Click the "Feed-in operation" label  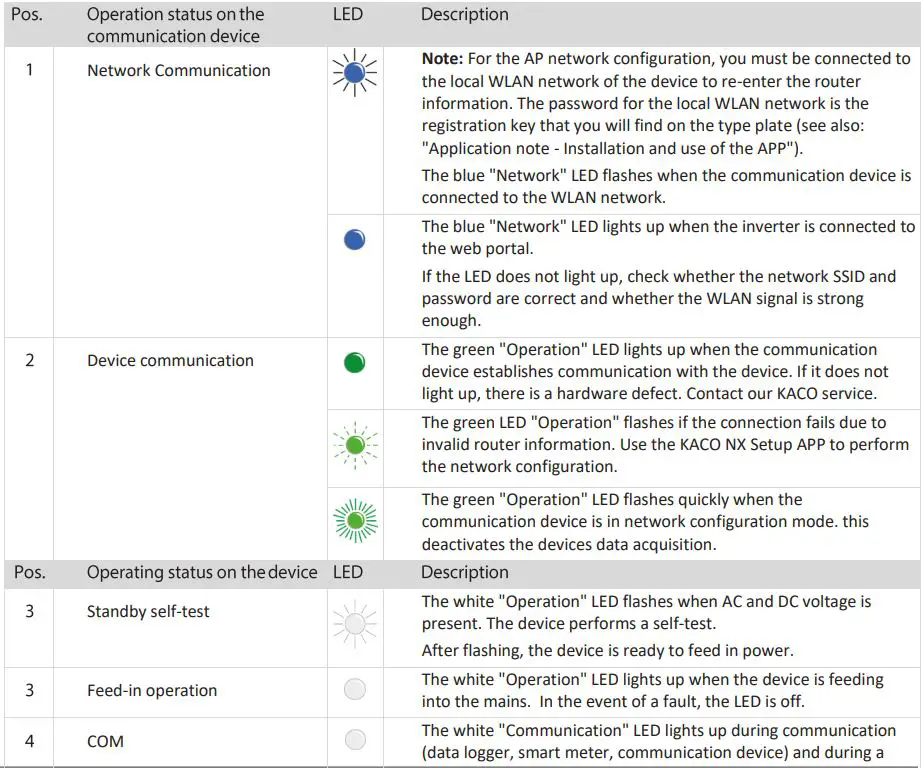(x=152, y=690)
